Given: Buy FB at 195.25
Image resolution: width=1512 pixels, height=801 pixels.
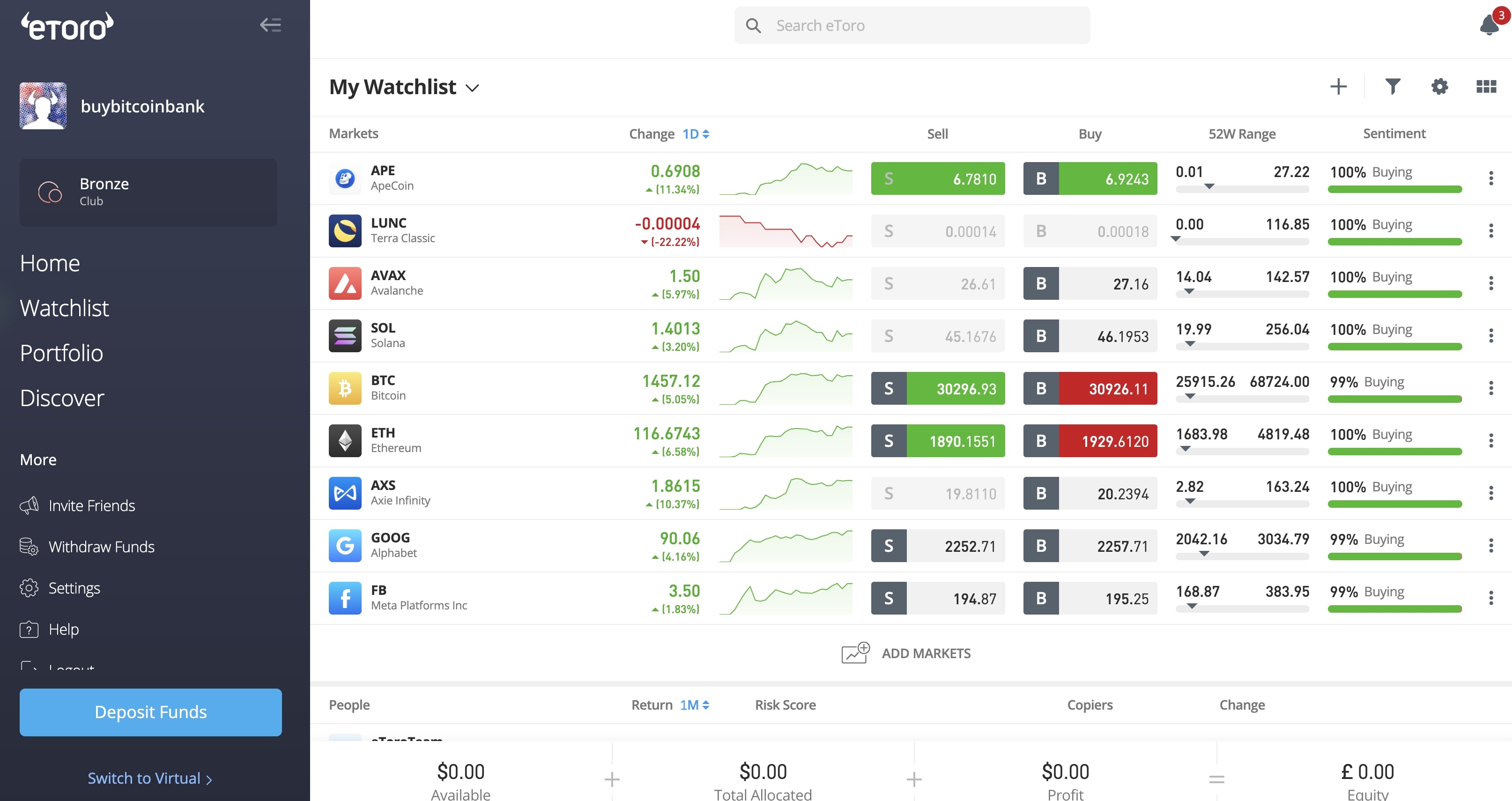Looking at the screenshot, I should [1090, 598].
